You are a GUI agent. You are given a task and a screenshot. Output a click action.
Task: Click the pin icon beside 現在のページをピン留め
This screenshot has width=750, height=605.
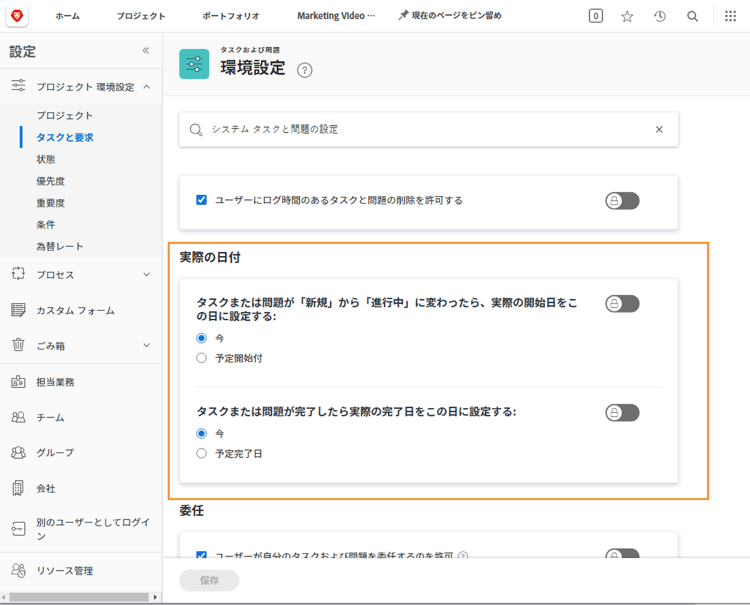pyautogui.click(x=403, y=16)
